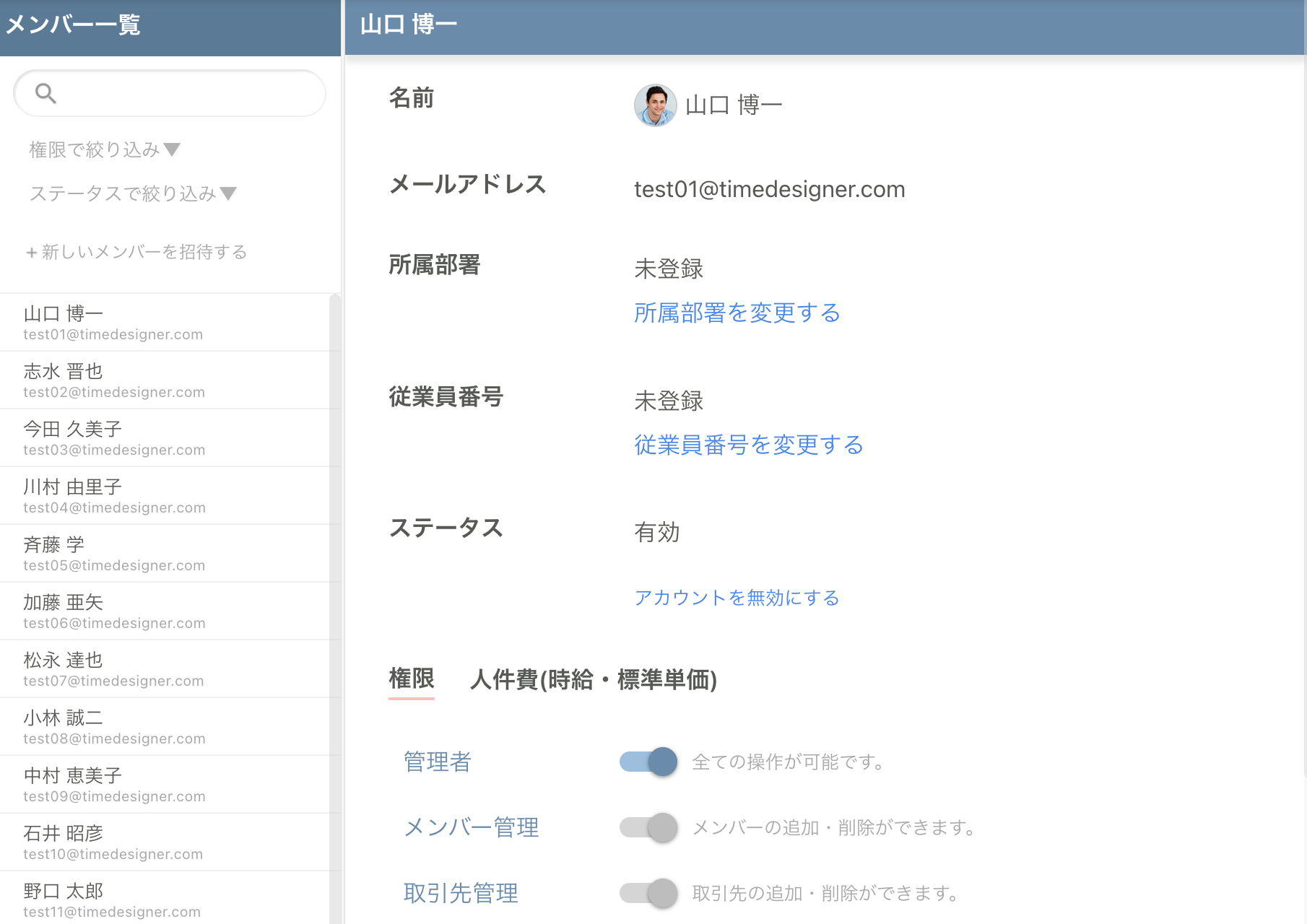Click the search magnifier icon
The height and width of the screenshot is (924, 1307).
tap(45, 93)
